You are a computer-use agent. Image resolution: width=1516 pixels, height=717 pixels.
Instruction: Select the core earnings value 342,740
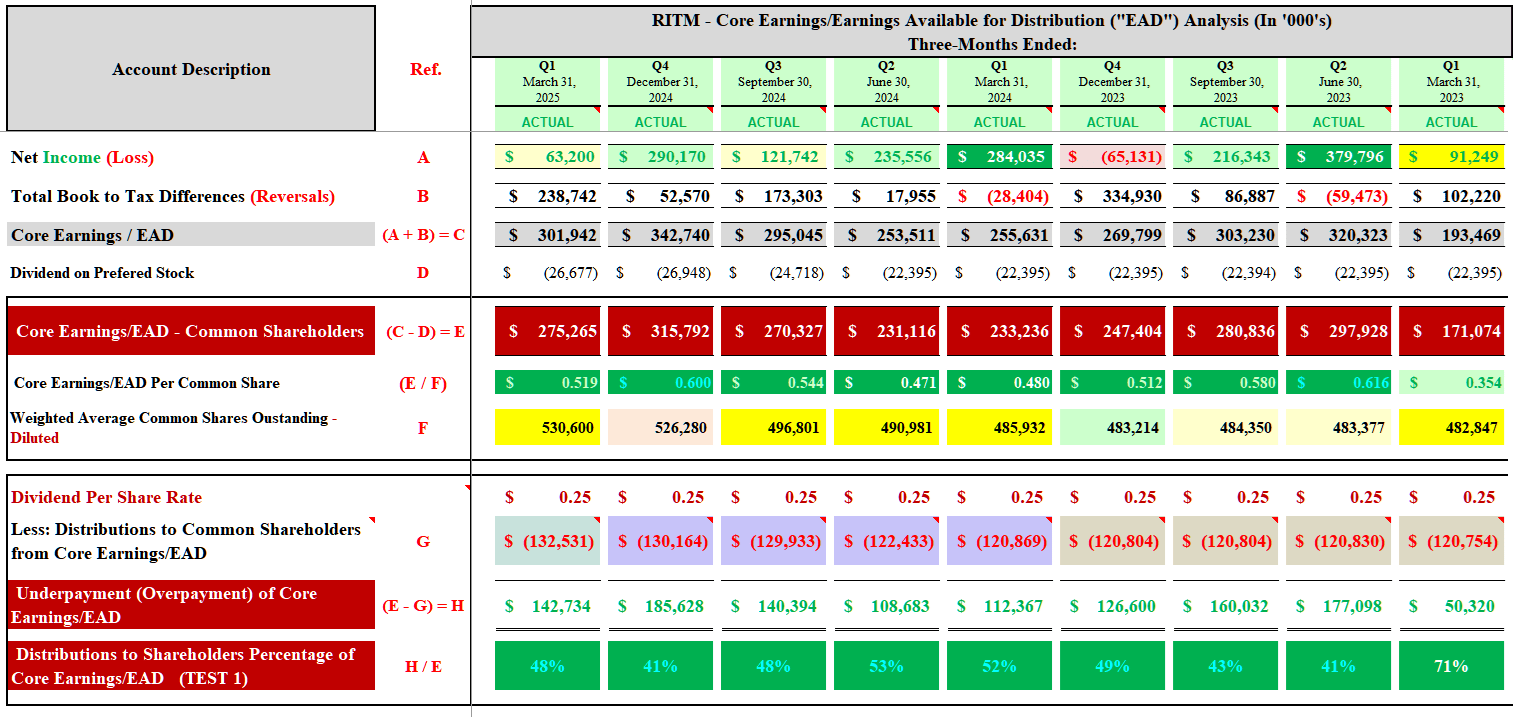coord(661,236)
